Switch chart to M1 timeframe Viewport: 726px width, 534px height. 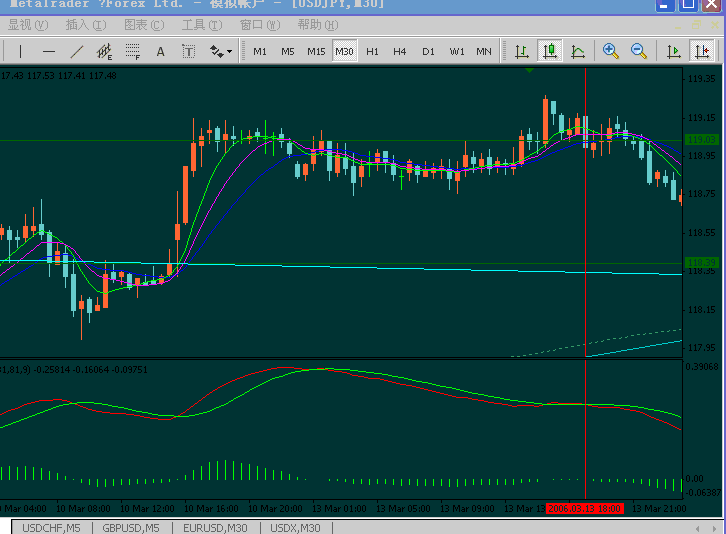(x=260, y=51)
